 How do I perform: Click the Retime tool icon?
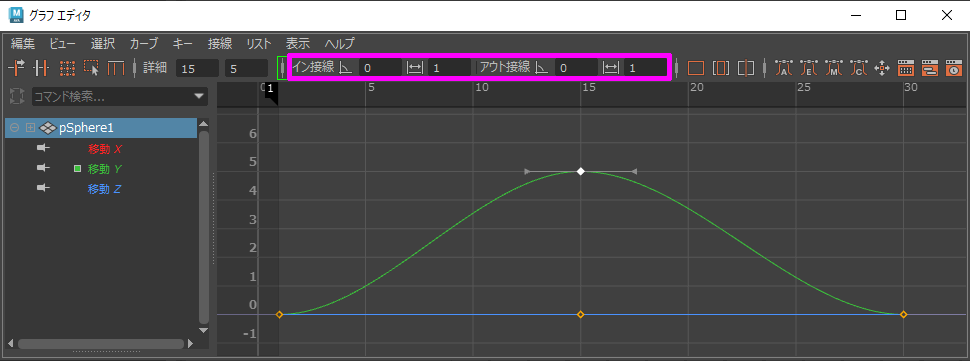(116, 67)
